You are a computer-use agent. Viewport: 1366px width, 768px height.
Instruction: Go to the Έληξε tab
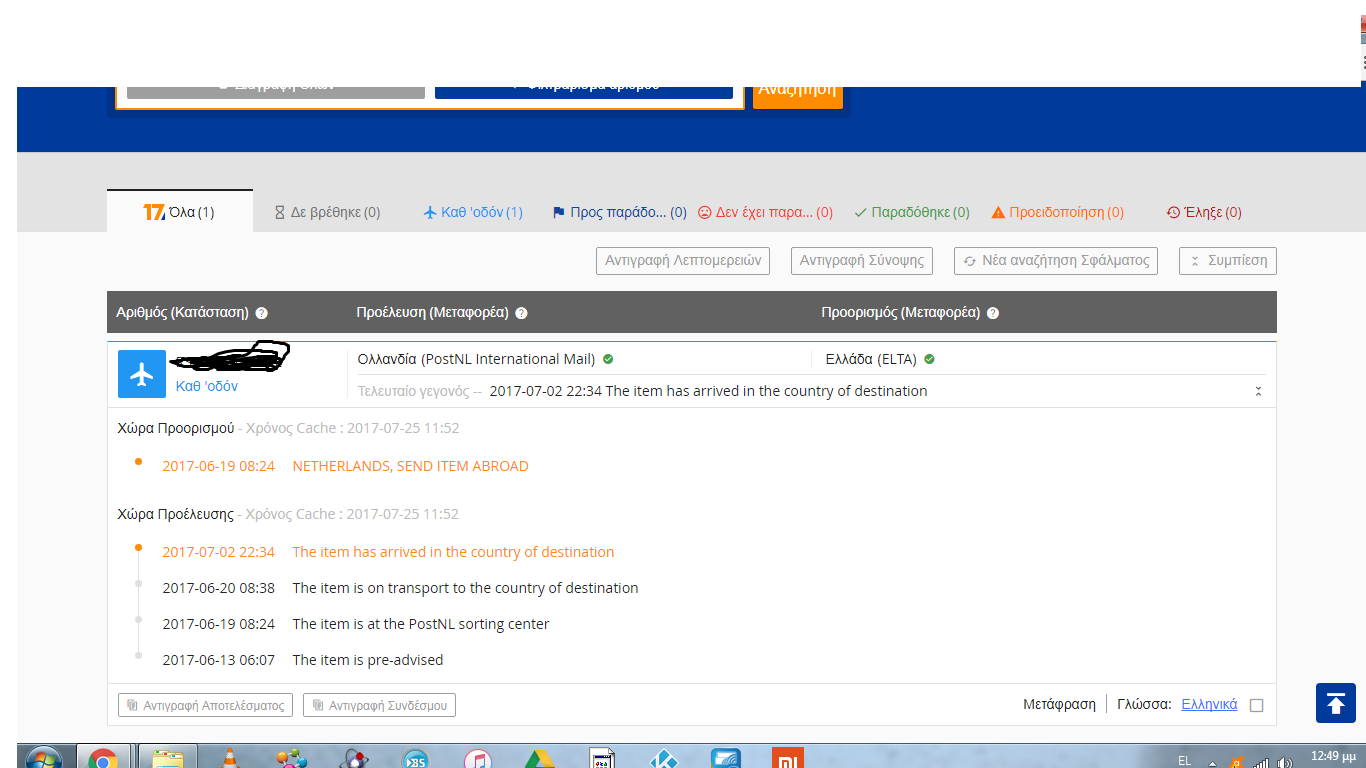[x=1204, y=212]
